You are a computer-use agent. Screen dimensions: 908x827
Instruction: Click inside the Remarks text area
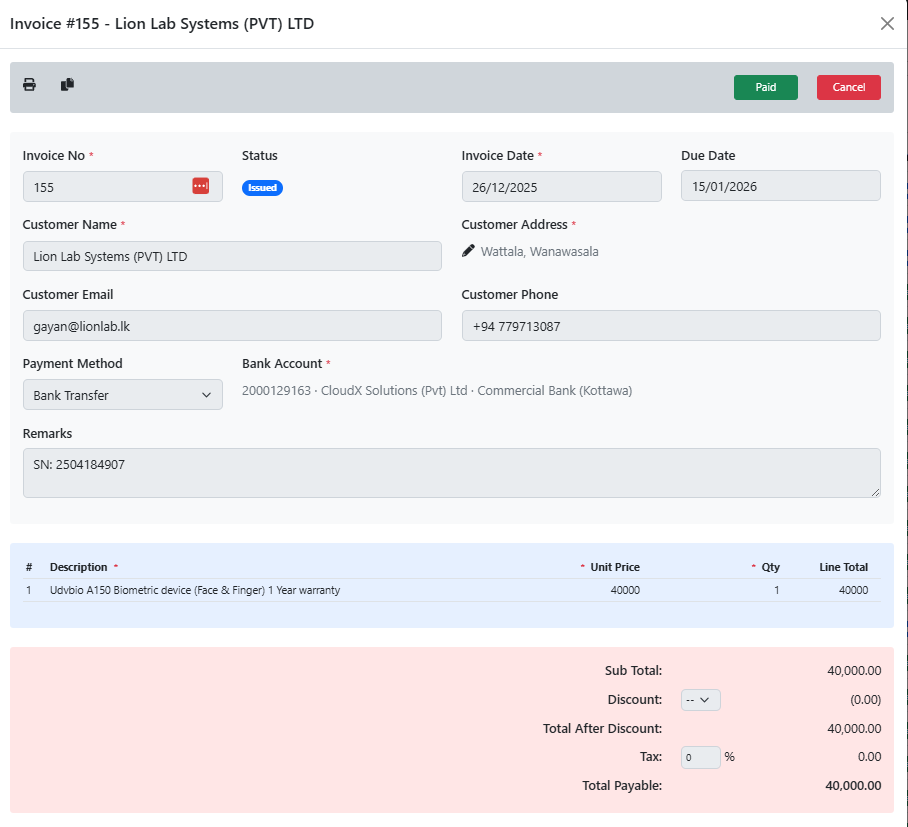click(x=450, y=471)
